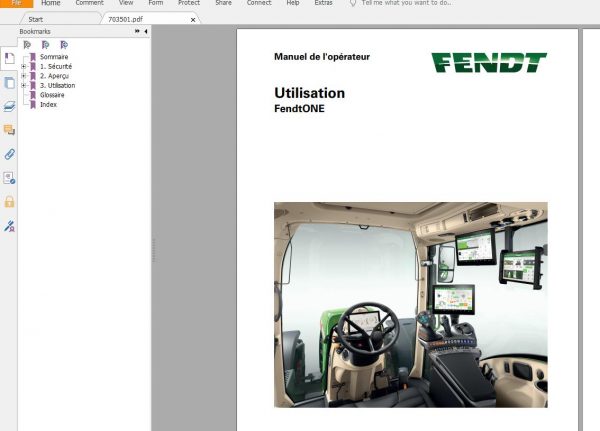Open the Form ribbon tab
Viewport: 600px width, 431px height.
[156, 3]
